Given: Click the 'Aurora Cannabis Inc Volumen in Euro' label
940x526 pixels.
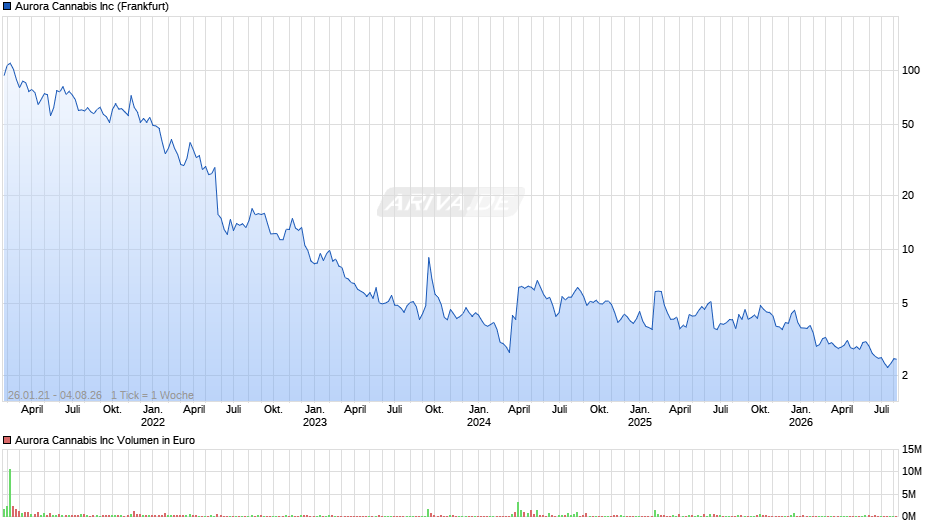Looking at the screenshot, I should point(105,440).
